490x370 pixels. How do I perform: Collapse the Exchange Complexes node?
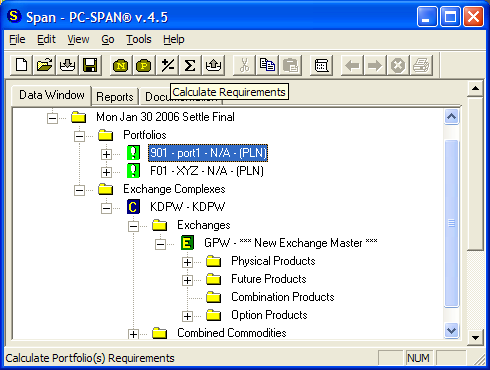[x=79, y=190]
